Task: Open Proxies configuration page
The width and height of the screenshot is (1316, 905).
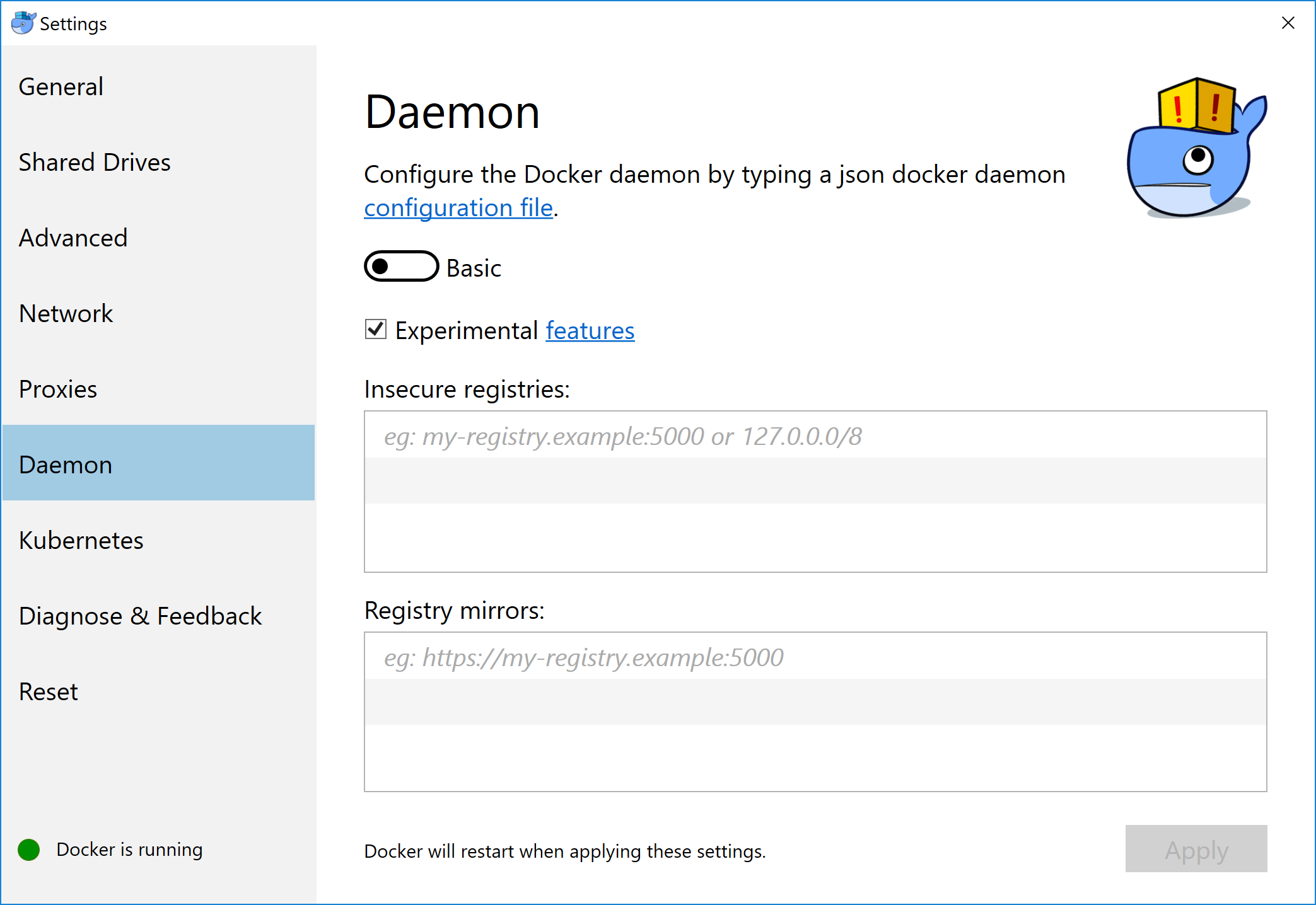Action: [57, 389]
